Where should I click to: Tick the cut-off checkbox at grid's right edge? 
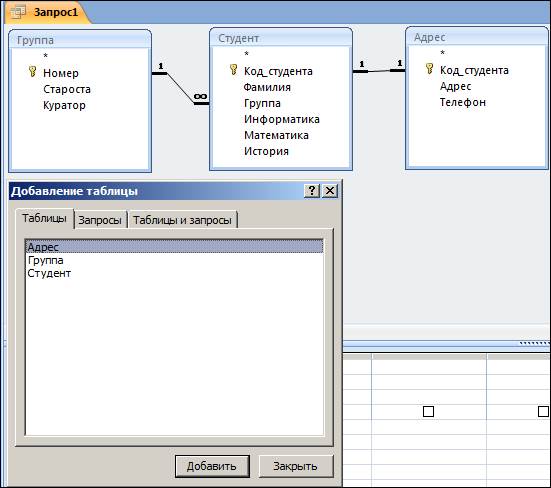click(544, 411)
